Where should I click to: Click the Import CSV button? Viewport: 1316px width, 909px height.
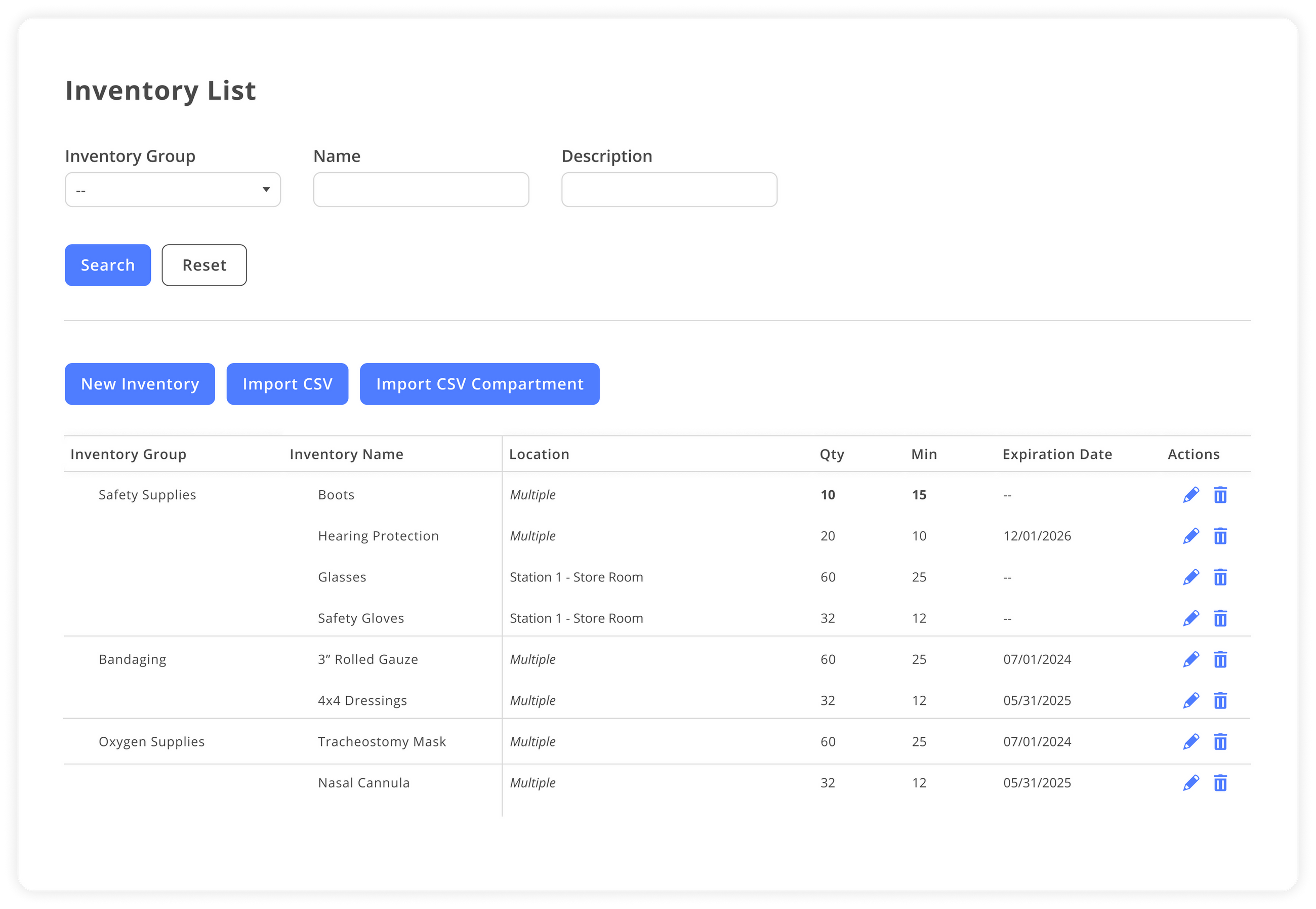pyautogui.click(x=287, y=384)
